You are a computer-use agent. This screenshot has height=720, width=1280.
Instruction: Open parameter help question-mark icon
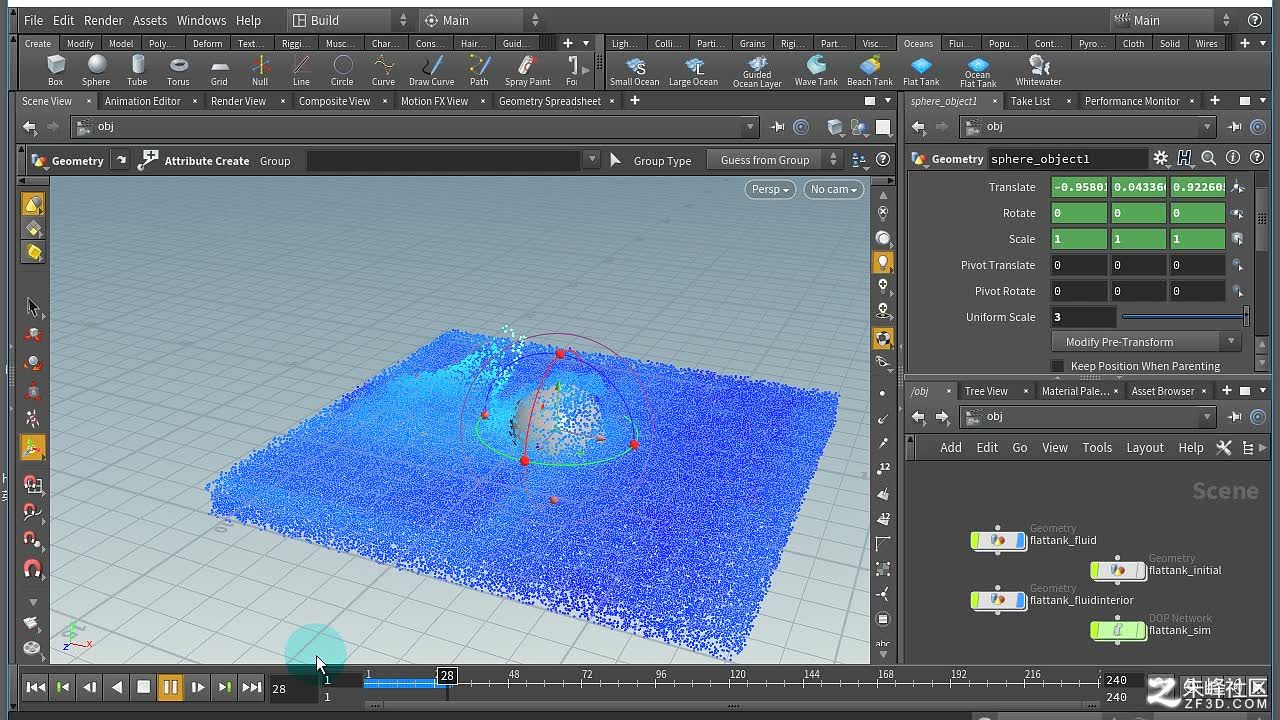click(1257, 158)
